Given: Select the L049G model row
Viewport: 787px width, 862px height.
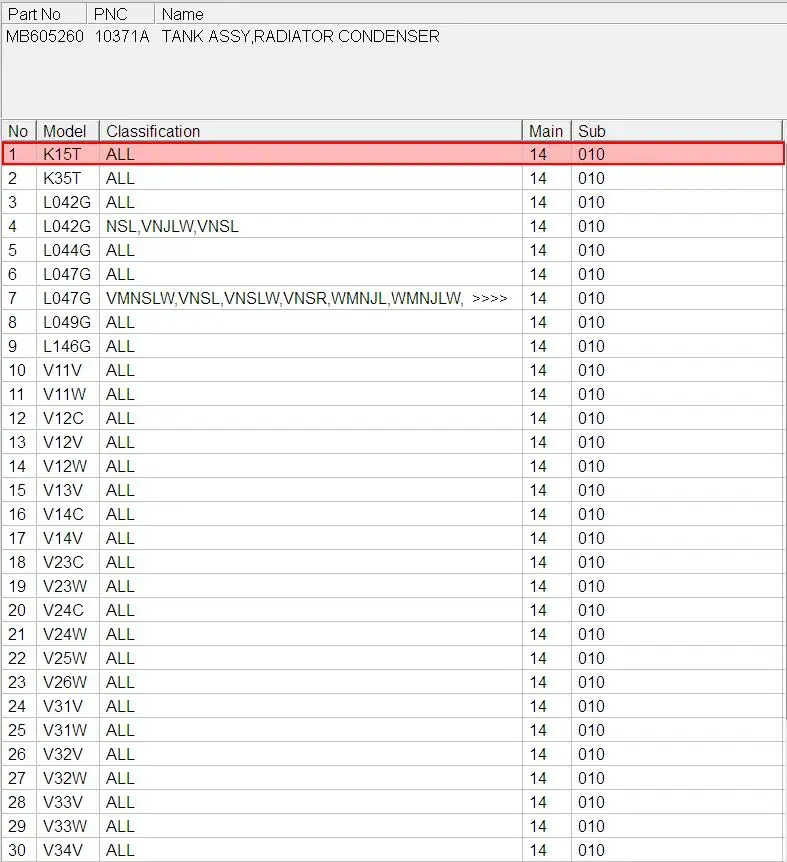Looking at the screenshot, I should (393, 322).
